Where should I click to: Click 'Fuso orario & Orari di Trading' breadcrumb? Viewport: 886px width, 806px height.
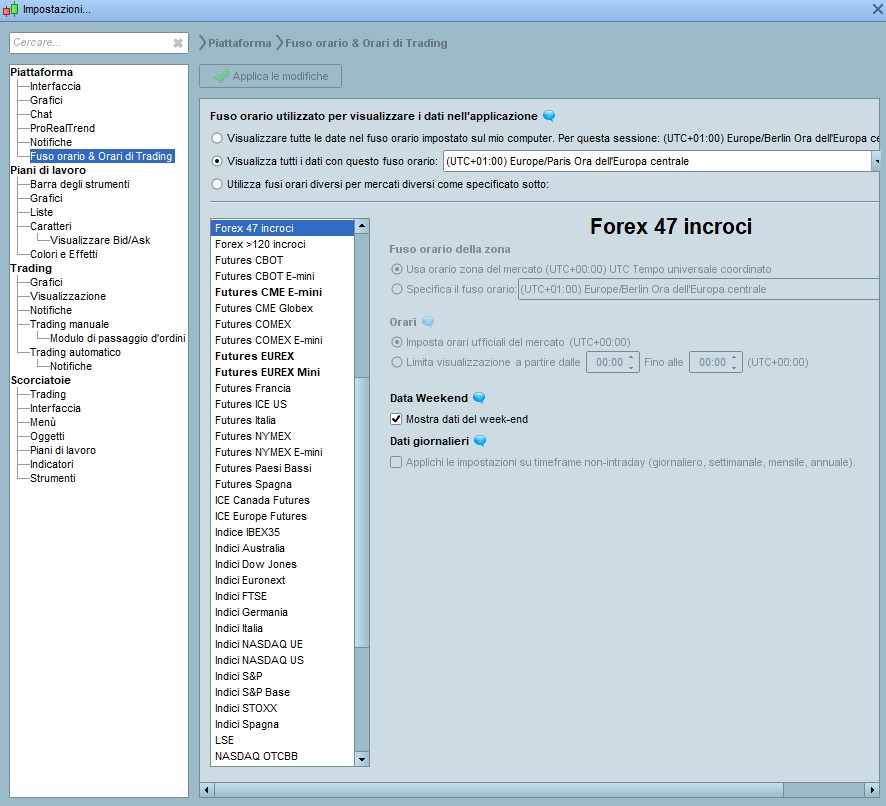coord(366,43)
